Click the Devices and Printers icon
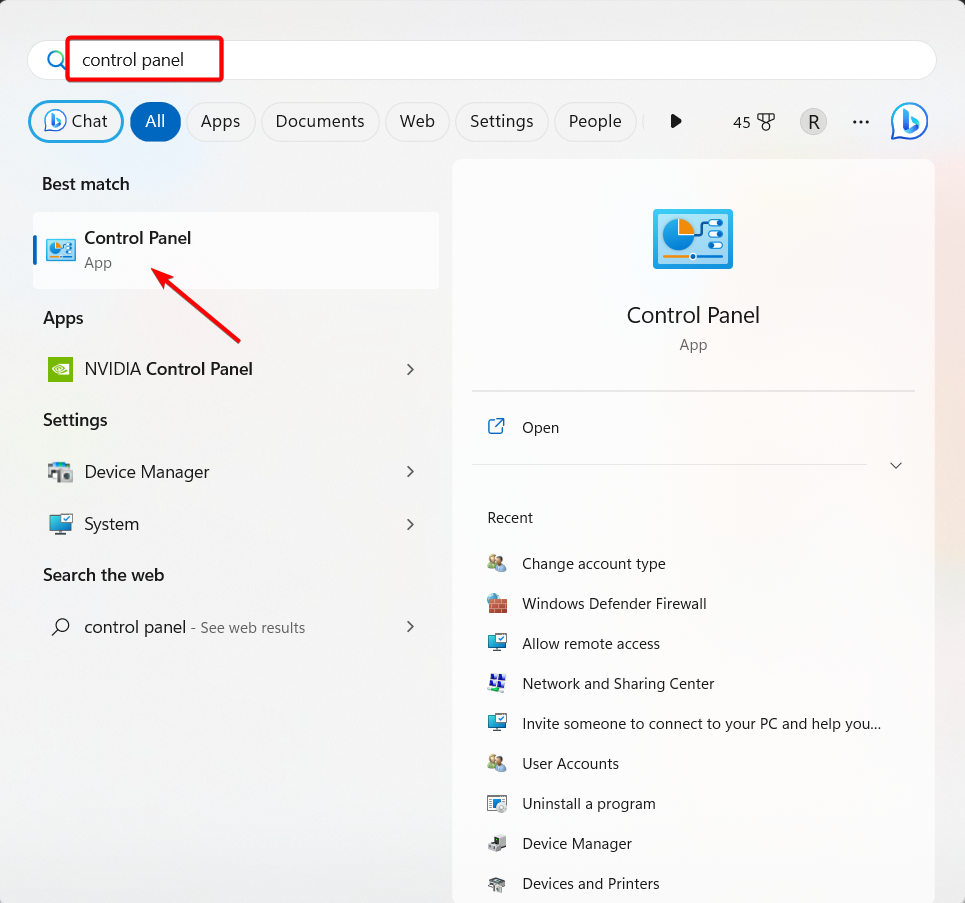The width and height of the screenshot is (965, 903). click(x=497, y=884)
